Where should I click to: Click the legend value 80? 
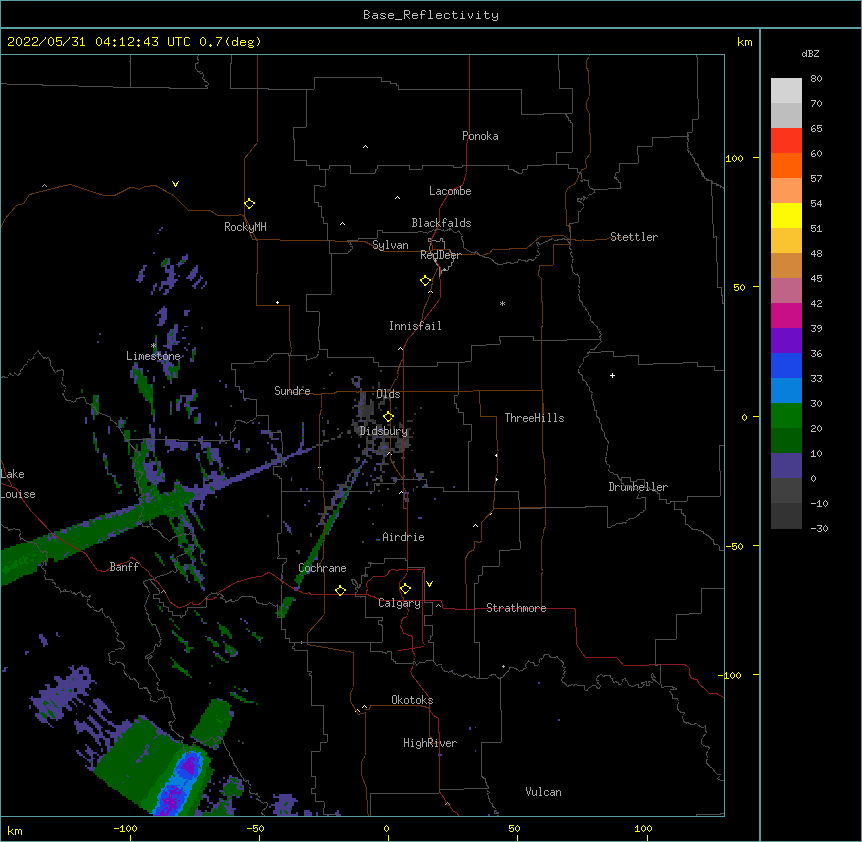click(816, 79)
